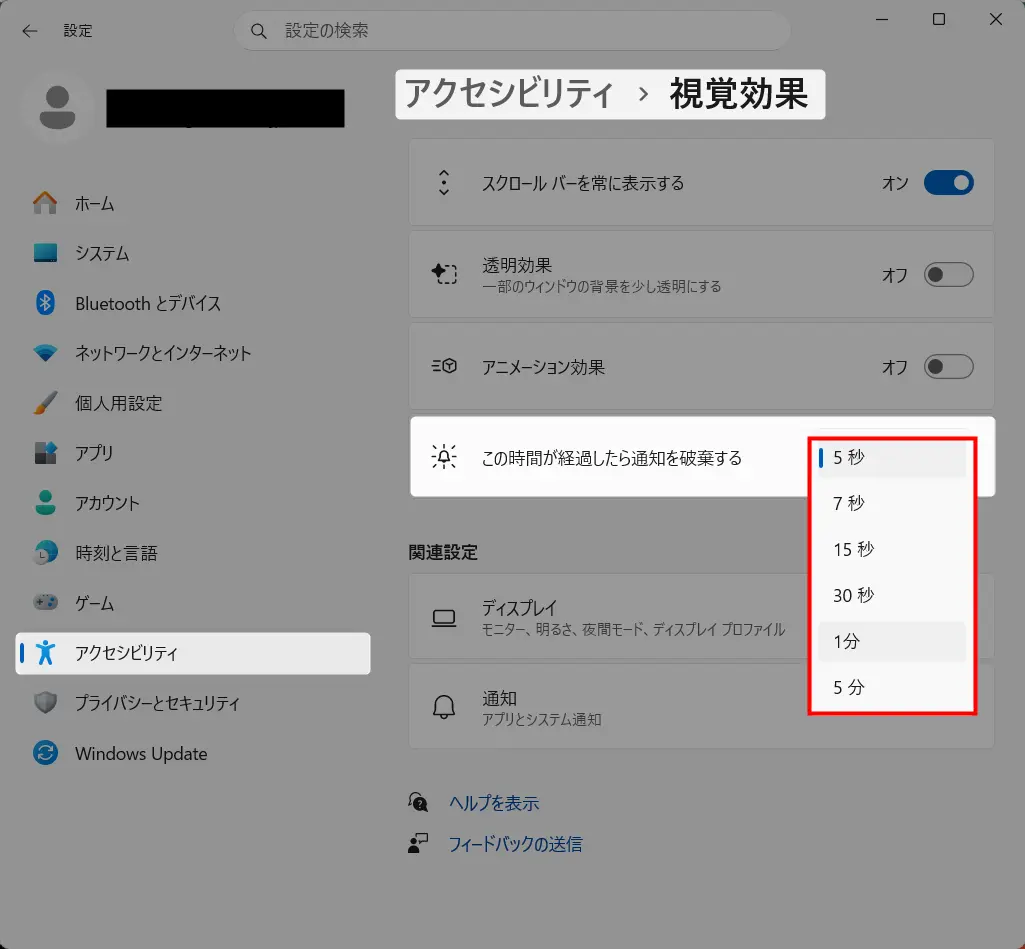Open ゲーム settings

193,602
